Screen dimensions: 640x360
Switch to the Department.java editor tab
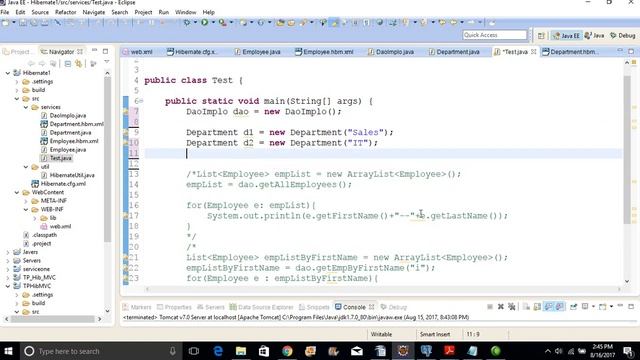(454, 52)
